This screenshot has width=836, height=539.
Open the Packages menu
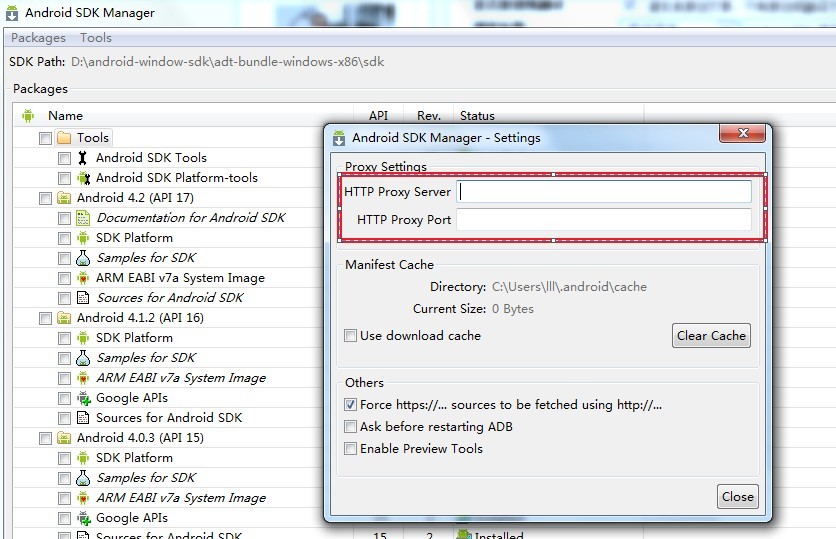[38, 38]
